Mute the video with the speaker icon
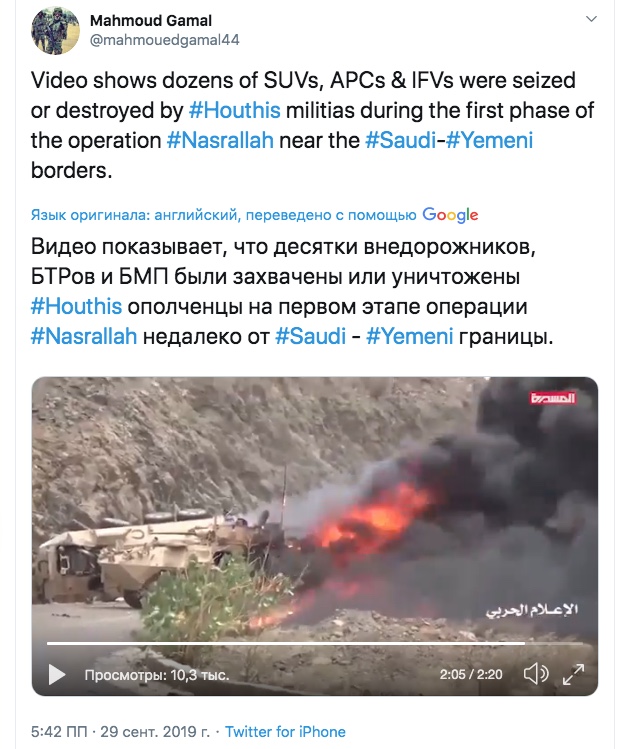The height and width of the screenshot is (749, 628). [x=536, y=674]
